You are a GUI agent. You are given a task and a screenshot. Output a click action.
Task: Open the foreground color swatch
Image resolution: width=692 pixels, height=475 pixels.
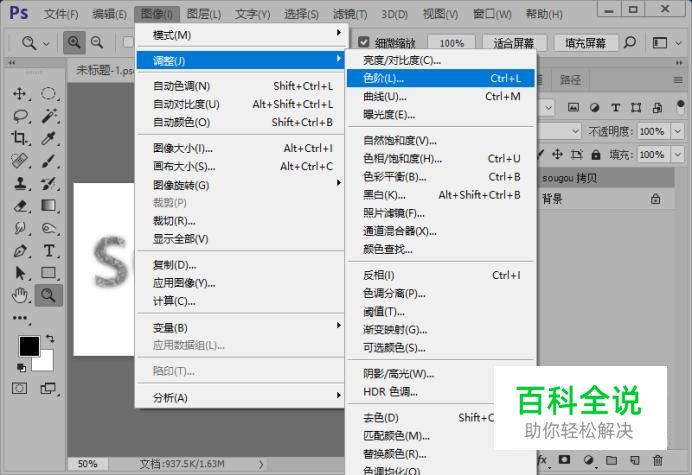pyautogui.click(x=29, y=346)
